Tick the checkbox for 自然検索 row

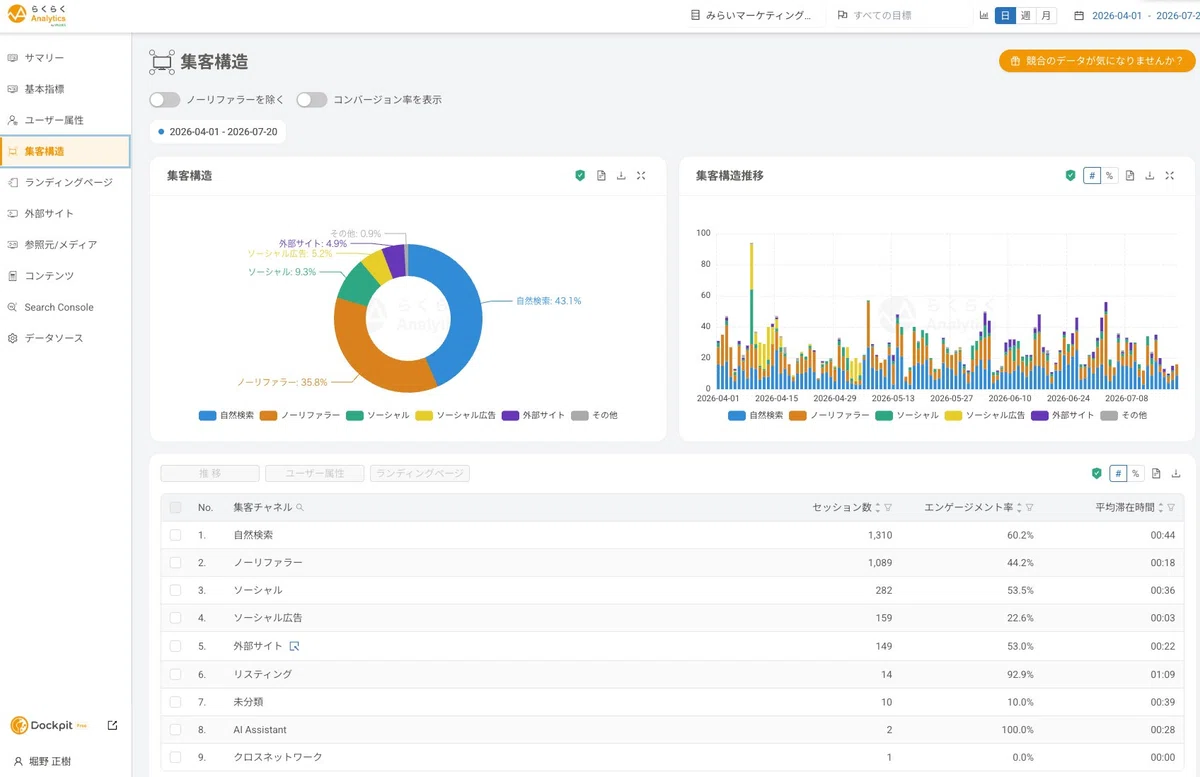point(176,535)
